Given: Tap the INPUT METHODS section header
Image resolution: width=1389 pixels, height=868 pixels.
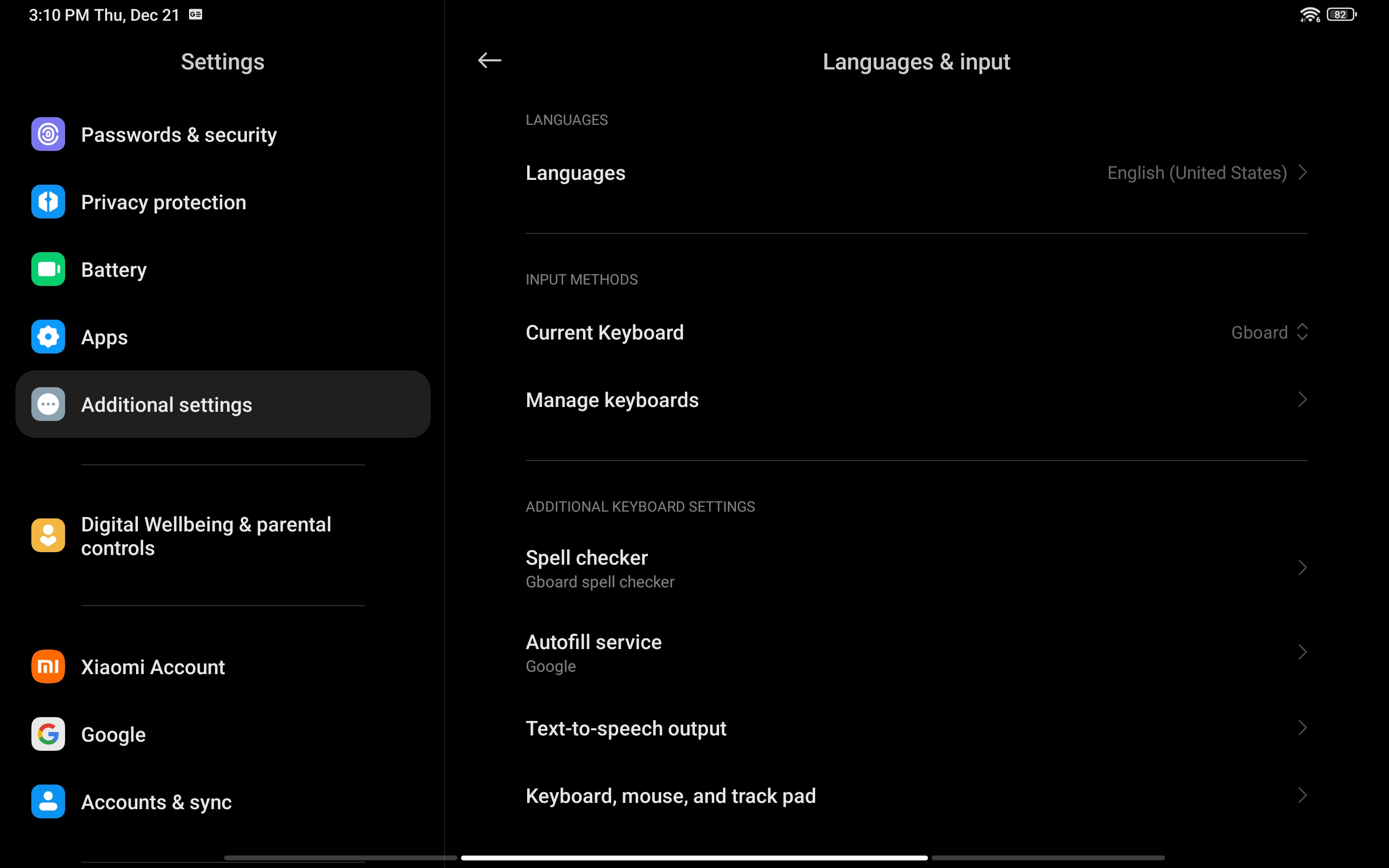Looking at the screenshot, I should coord(582,280).
